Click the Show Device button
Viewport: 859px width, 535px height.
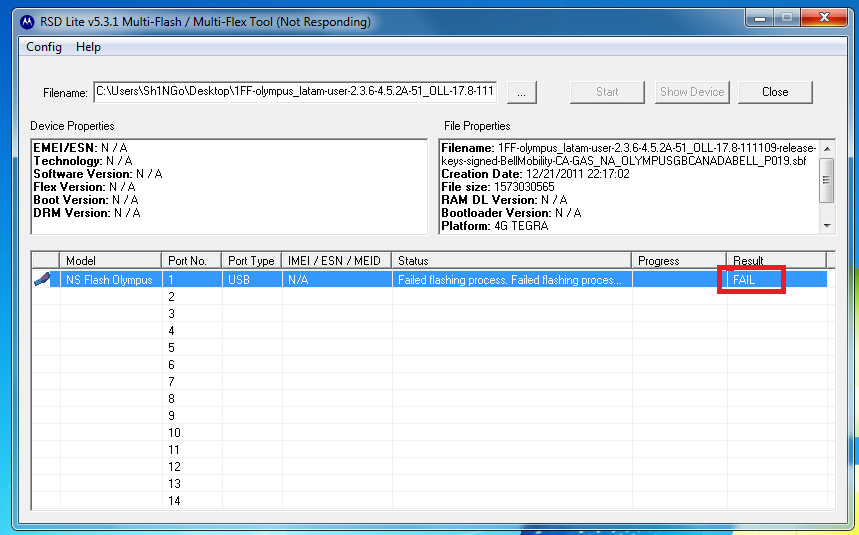pos(692,92)
